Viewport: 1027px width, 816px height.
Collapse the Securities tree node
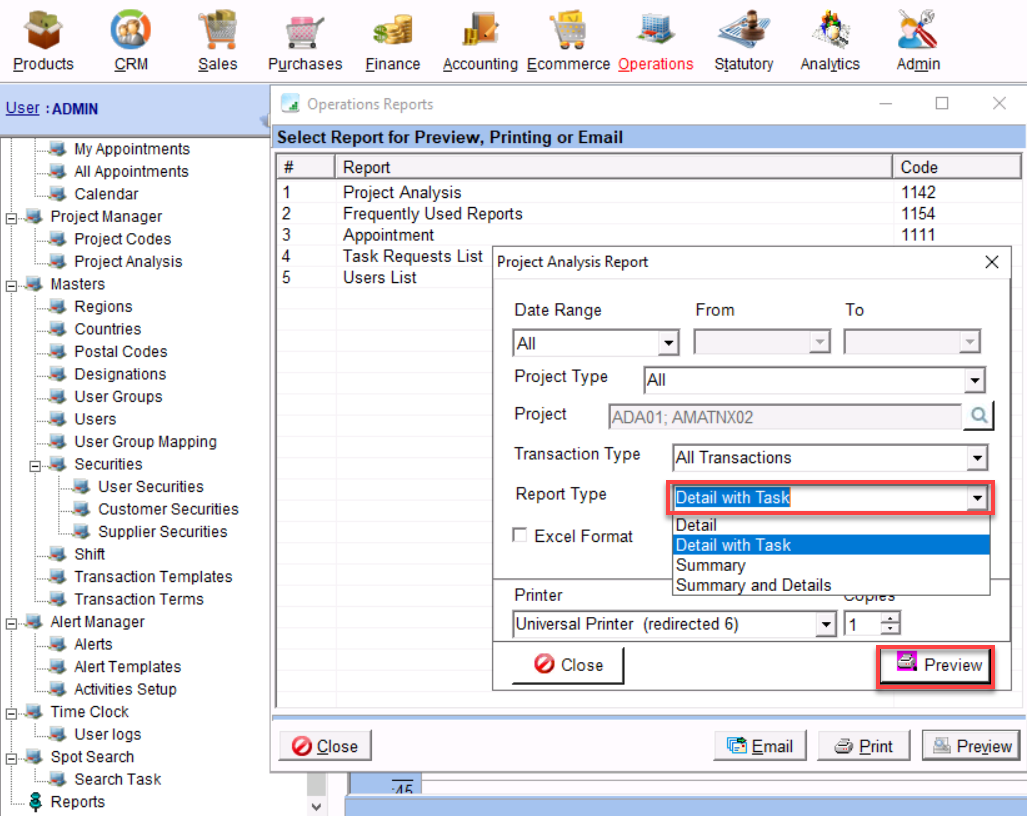click(35, 465)
